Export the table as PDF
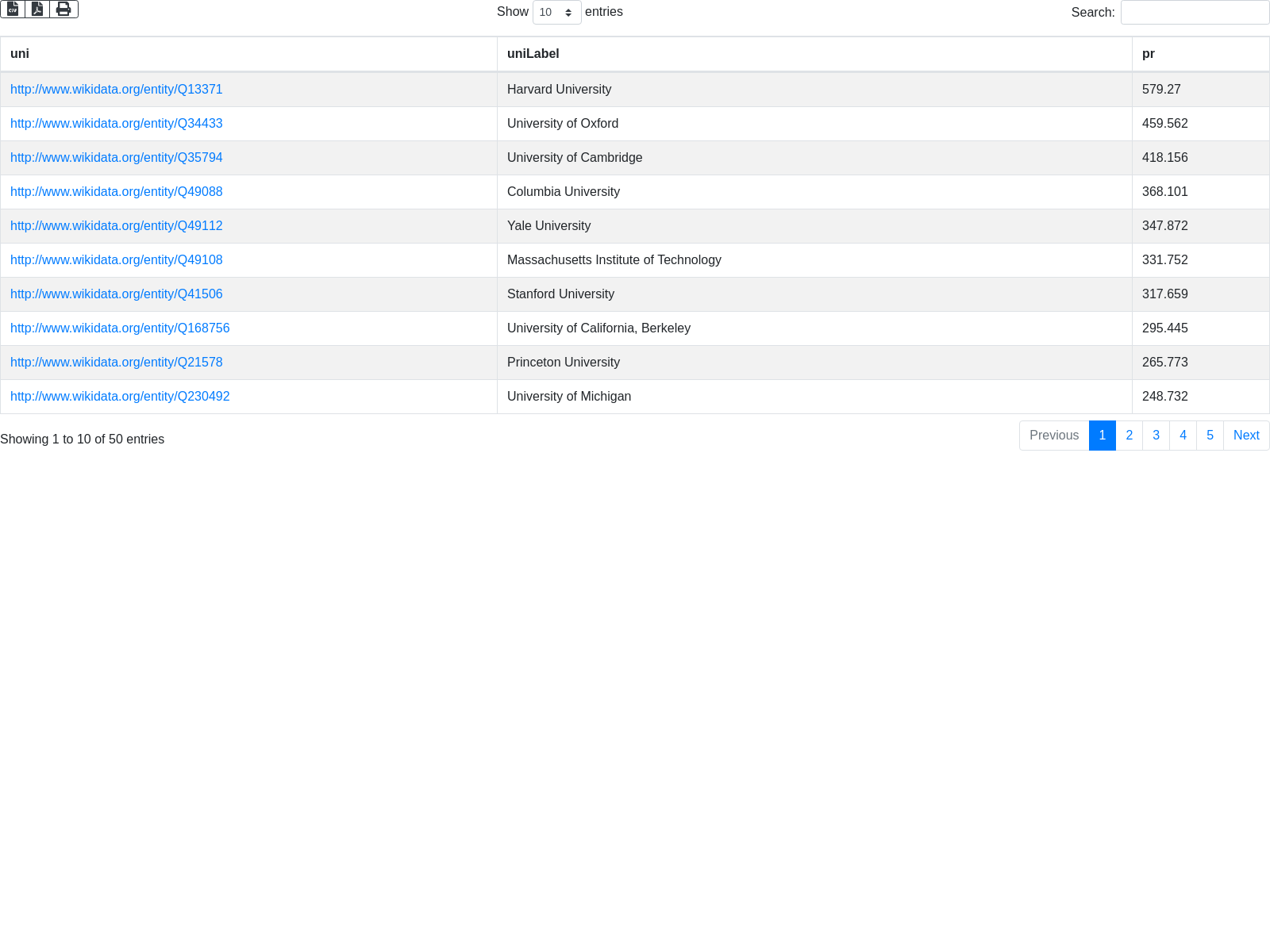Image resolution: width=1270 pixels, height=952 pixels. point(37,9)
